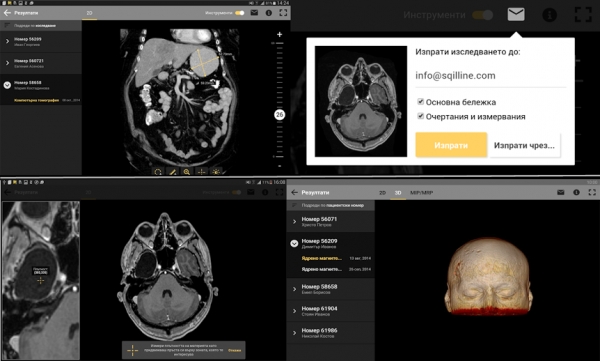Open sort option 'Подреди по пациентски номер'
The image size is (600, 361).
point(331,206)
